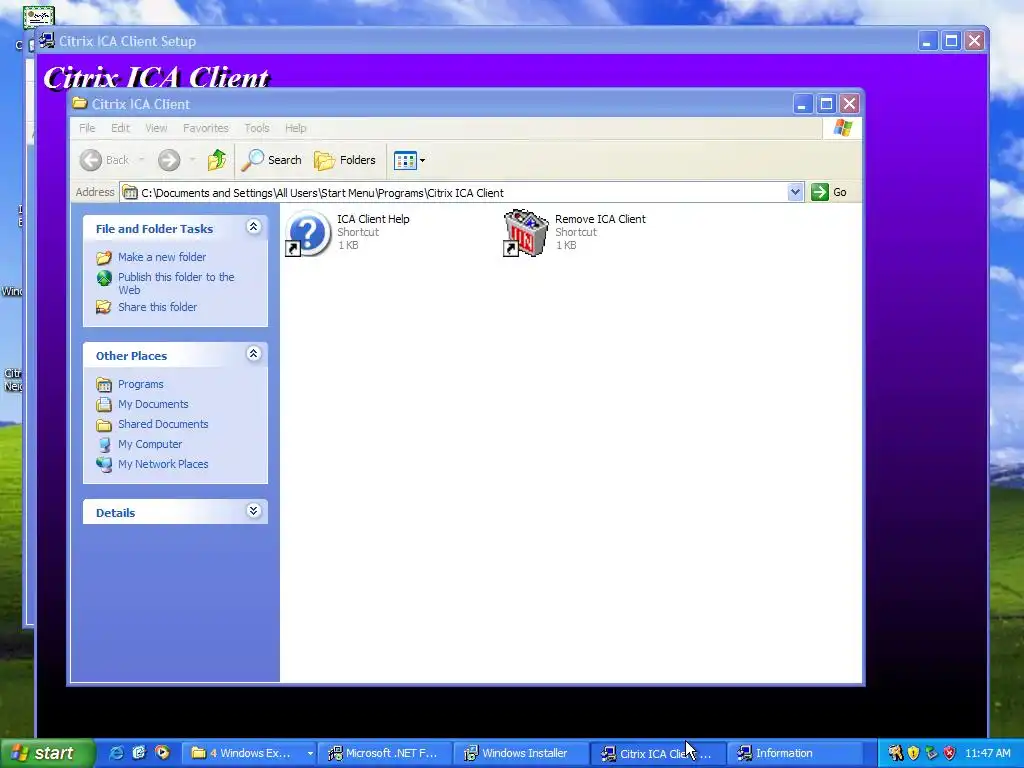1024x768 pixels.
Task: Toggle the Folders pane
Action: coord(345,160)
